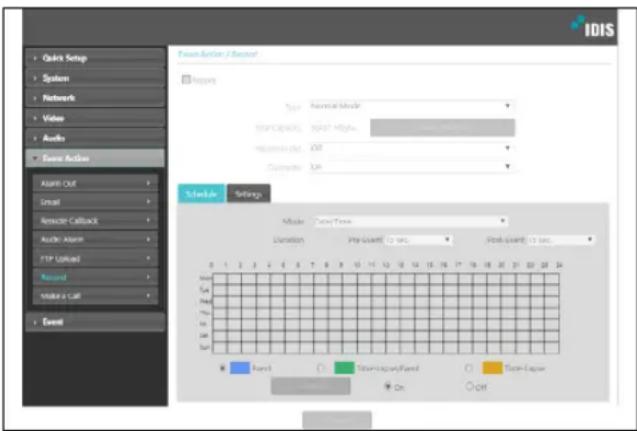Click the Event Action / Record page heading
Image resolution: width=637 pixels, height=431 pixels.
tap(217, 54)
